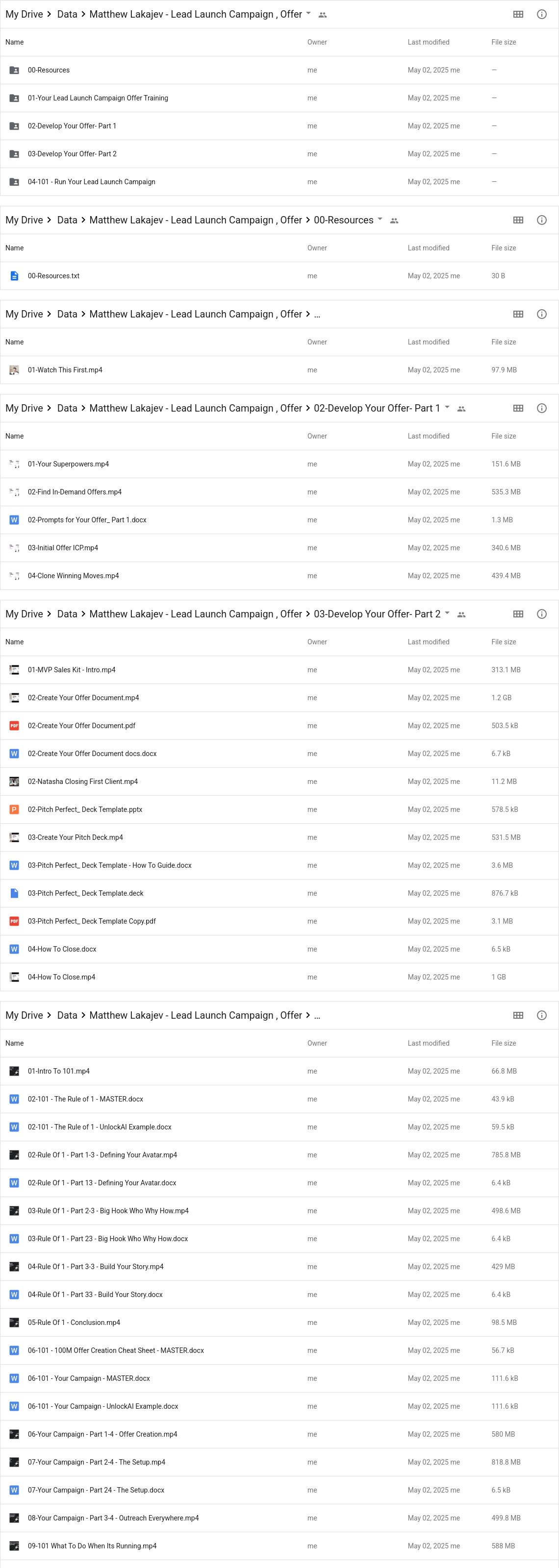Screen dimensions: 559x1568
Task: Open the video thumbnail of 01-Intro To 101.mp4
Action: (x=14, y=1071)
